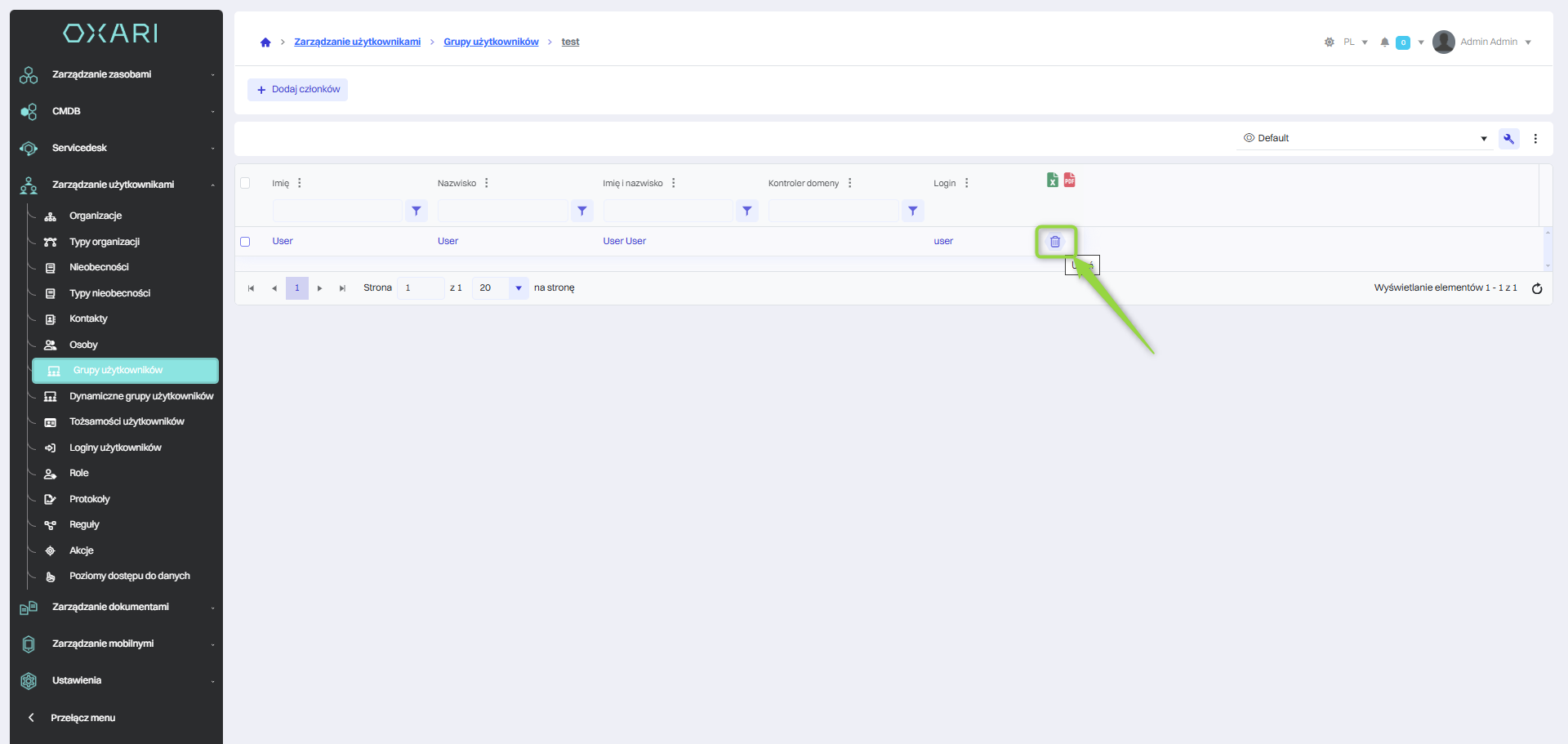
Task: Export table to PDF icon
Action: click(x=1070, y=180)
